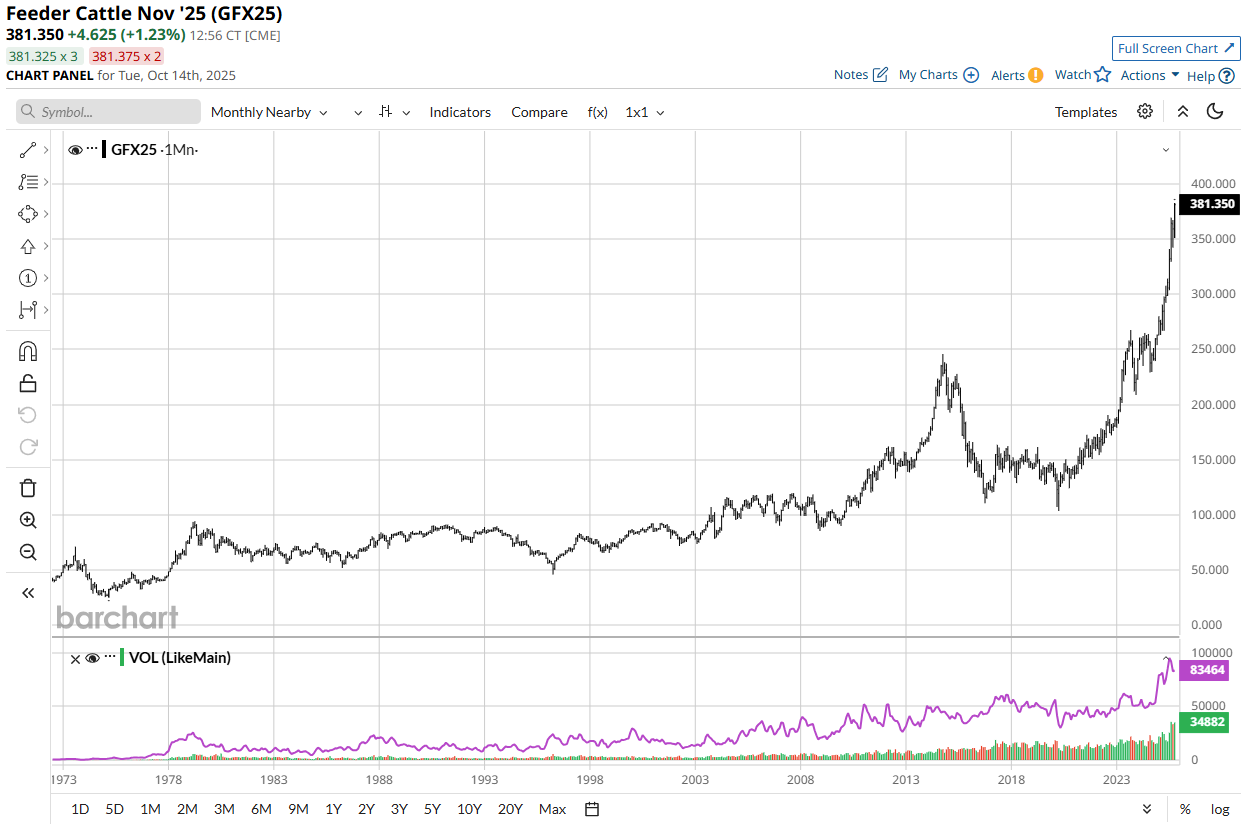Screen dimensions: 1247x829
Task: Select the 5Y time range
Action: [x=432, y=809]
